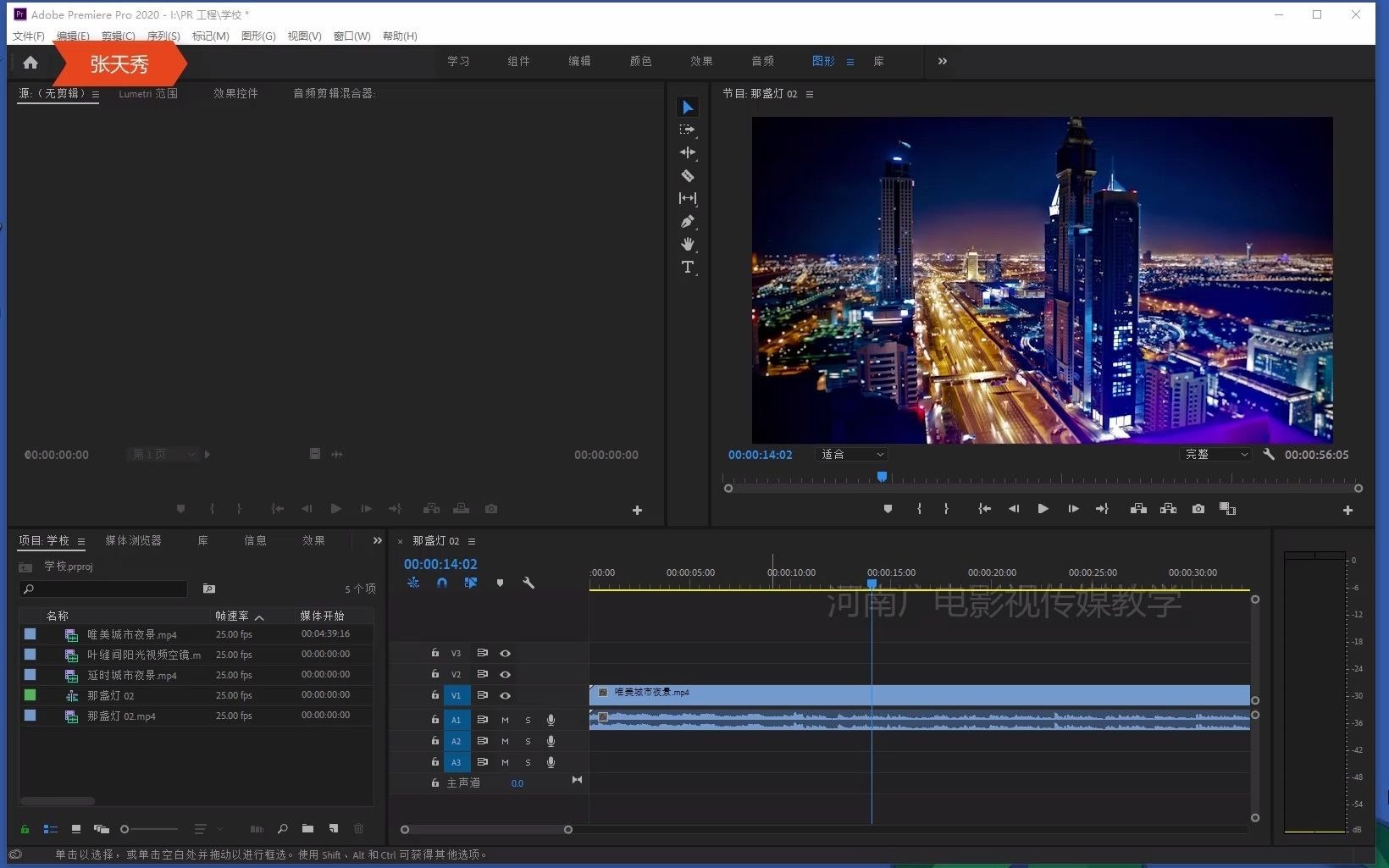Switch to the 媒体浏览器 tab
Viewport: 1389px width, 868px height.
(x=133, y=540)
